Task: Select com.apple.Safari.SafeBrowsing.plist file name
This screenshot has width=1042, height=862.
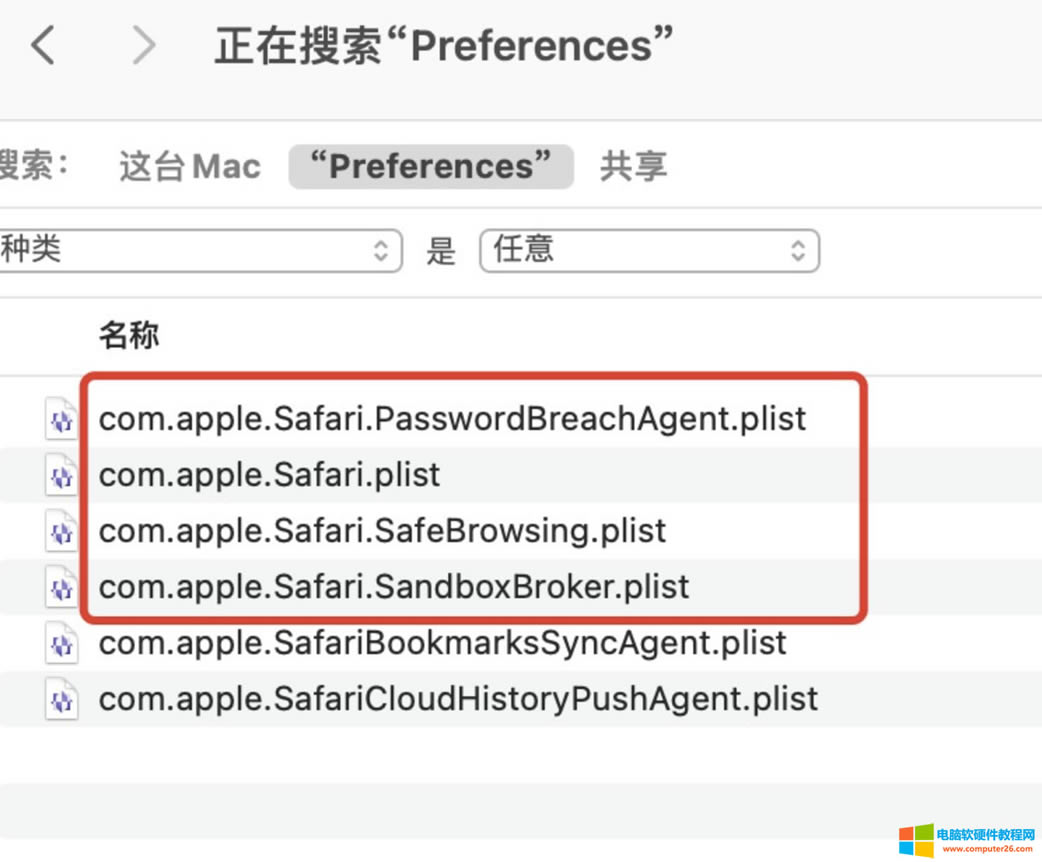Action: (382, 530)
